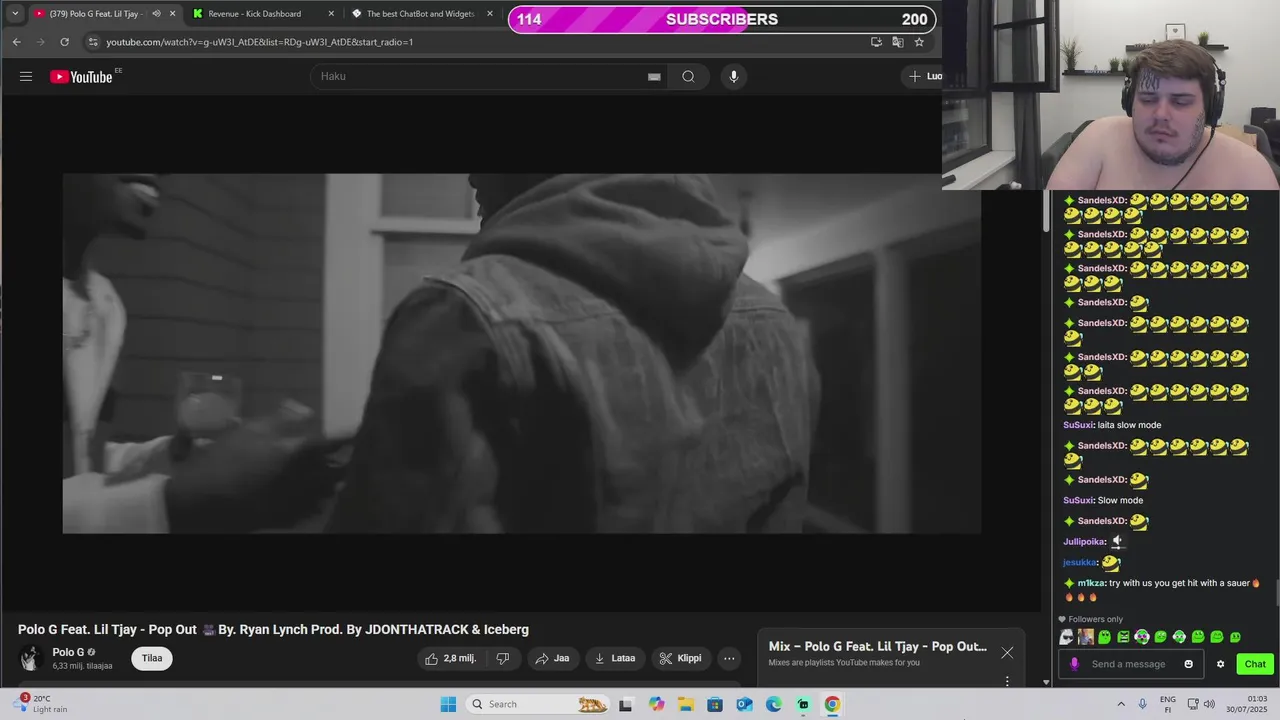The height and width of the screenshot is (720, 1280).
Task: Open the tab search dropdown arrow
Action: click(15, 14)
